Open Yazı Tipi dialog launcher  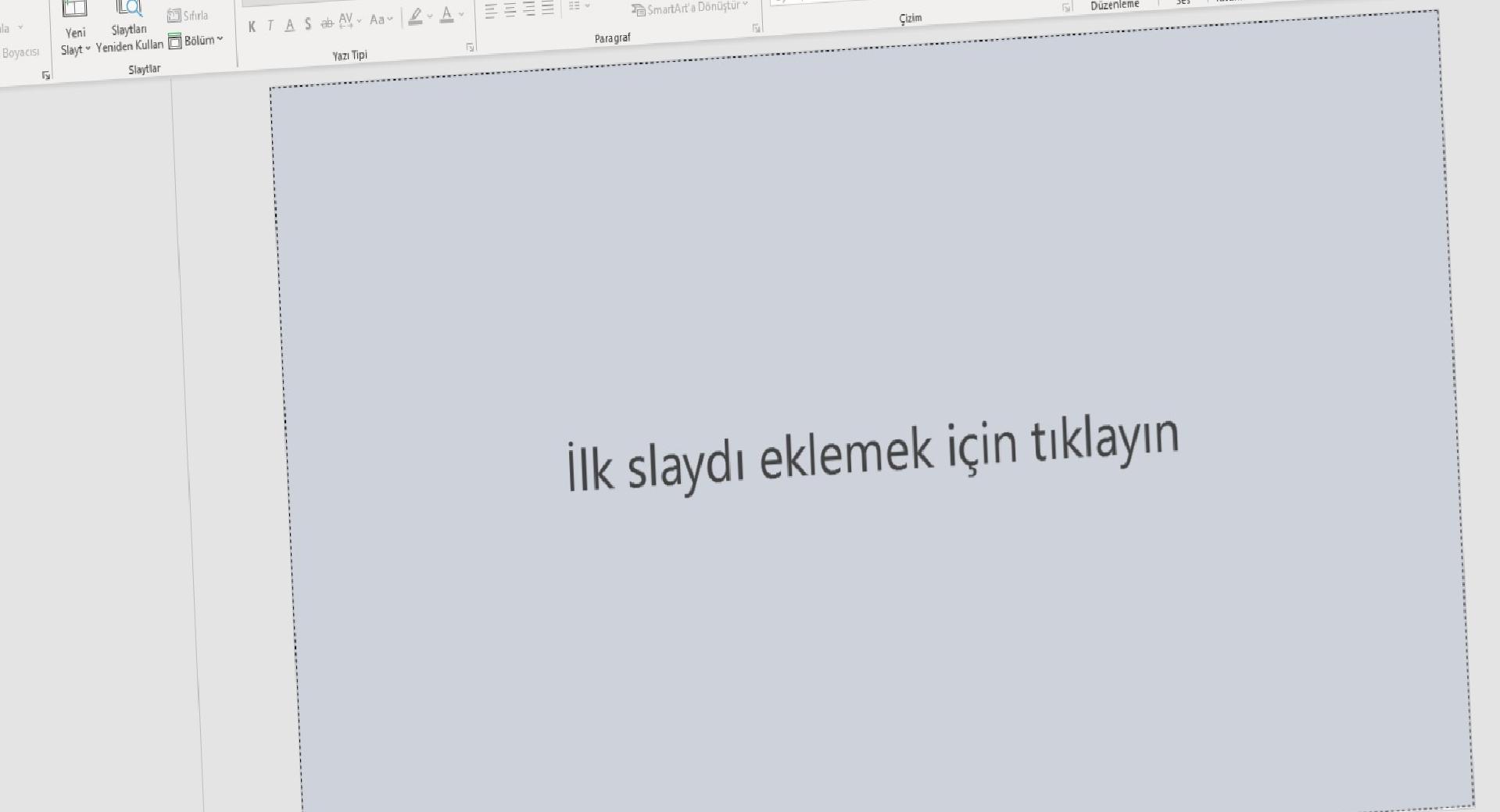point(470,48)
